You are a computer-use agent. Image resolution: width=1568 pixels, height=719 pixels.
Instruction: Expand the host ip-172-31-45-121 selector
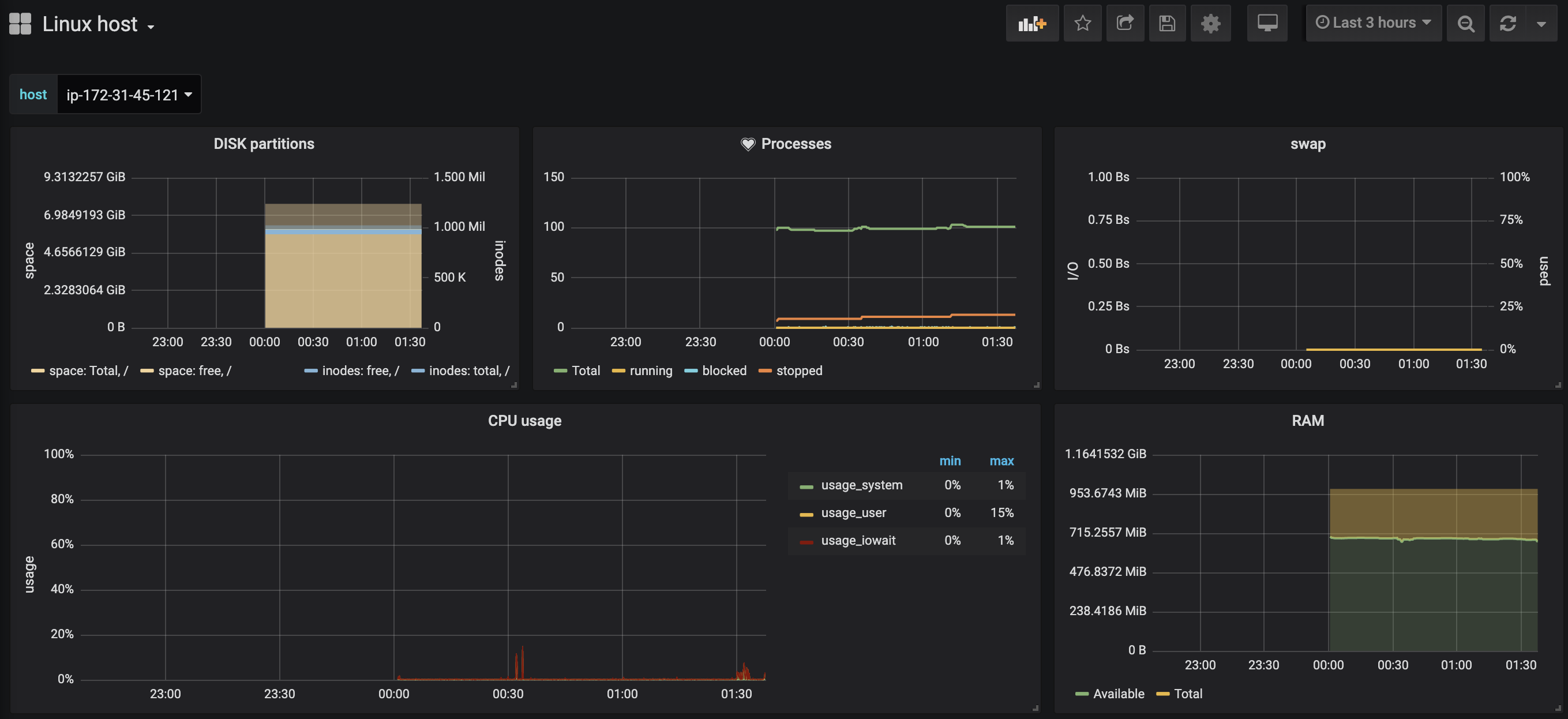pos(129,95)
